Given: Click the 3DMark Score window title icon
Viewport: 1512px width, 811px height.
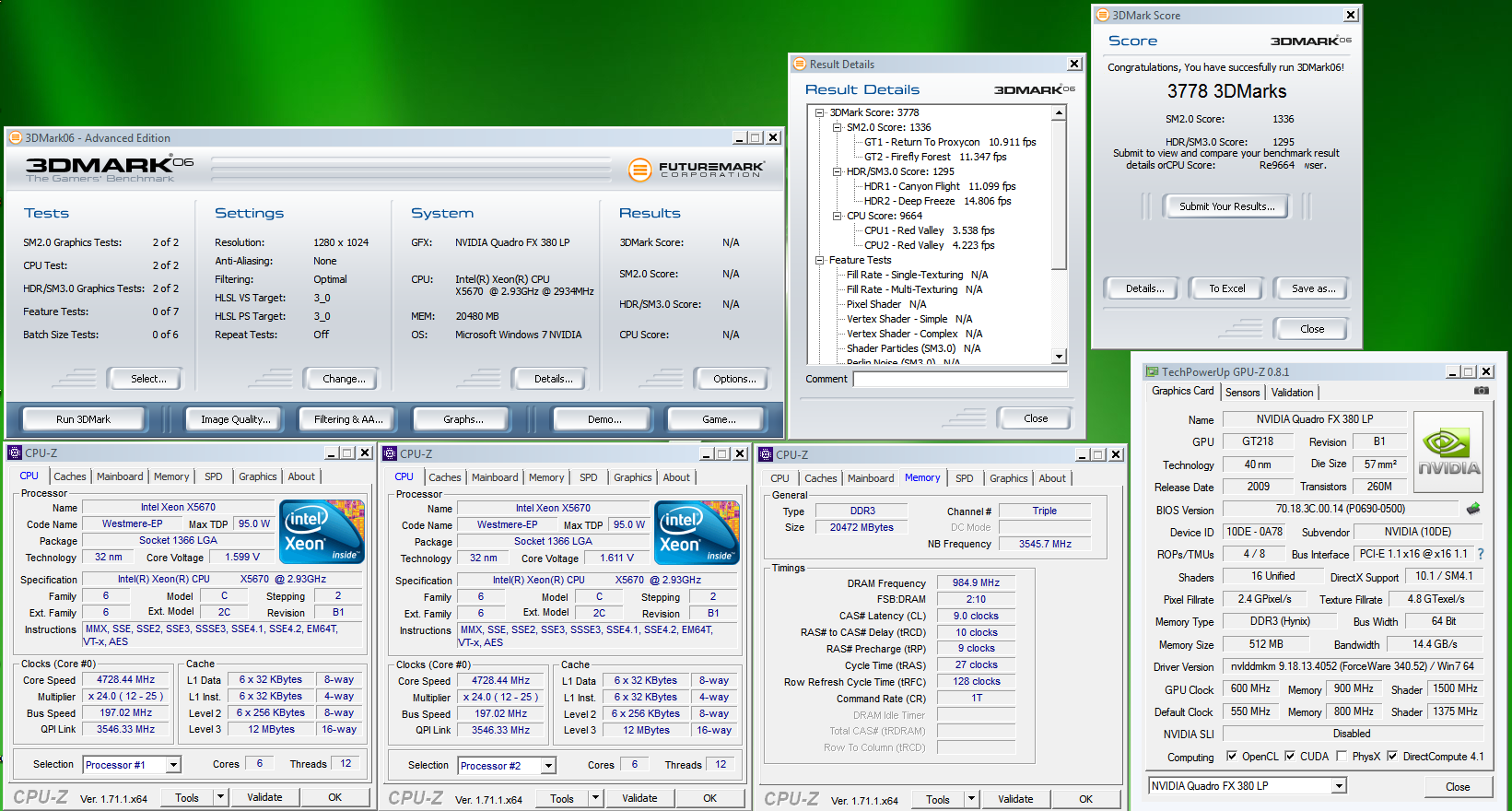Looking at the screenshot, I should pos(1102,15).
